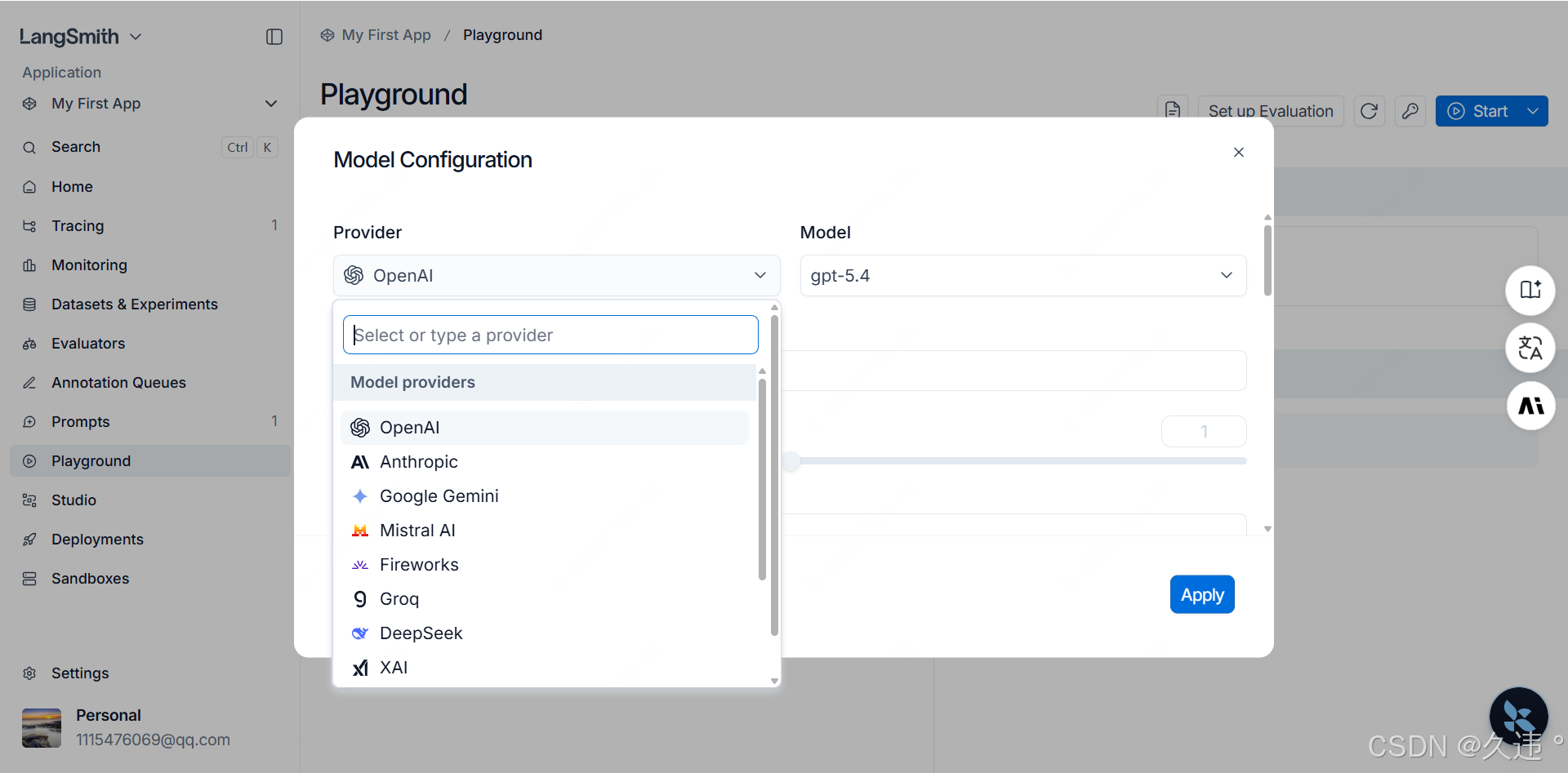Click the Home house icon
The height and width of the screenshot is (773, 1568).
point(29,187)
